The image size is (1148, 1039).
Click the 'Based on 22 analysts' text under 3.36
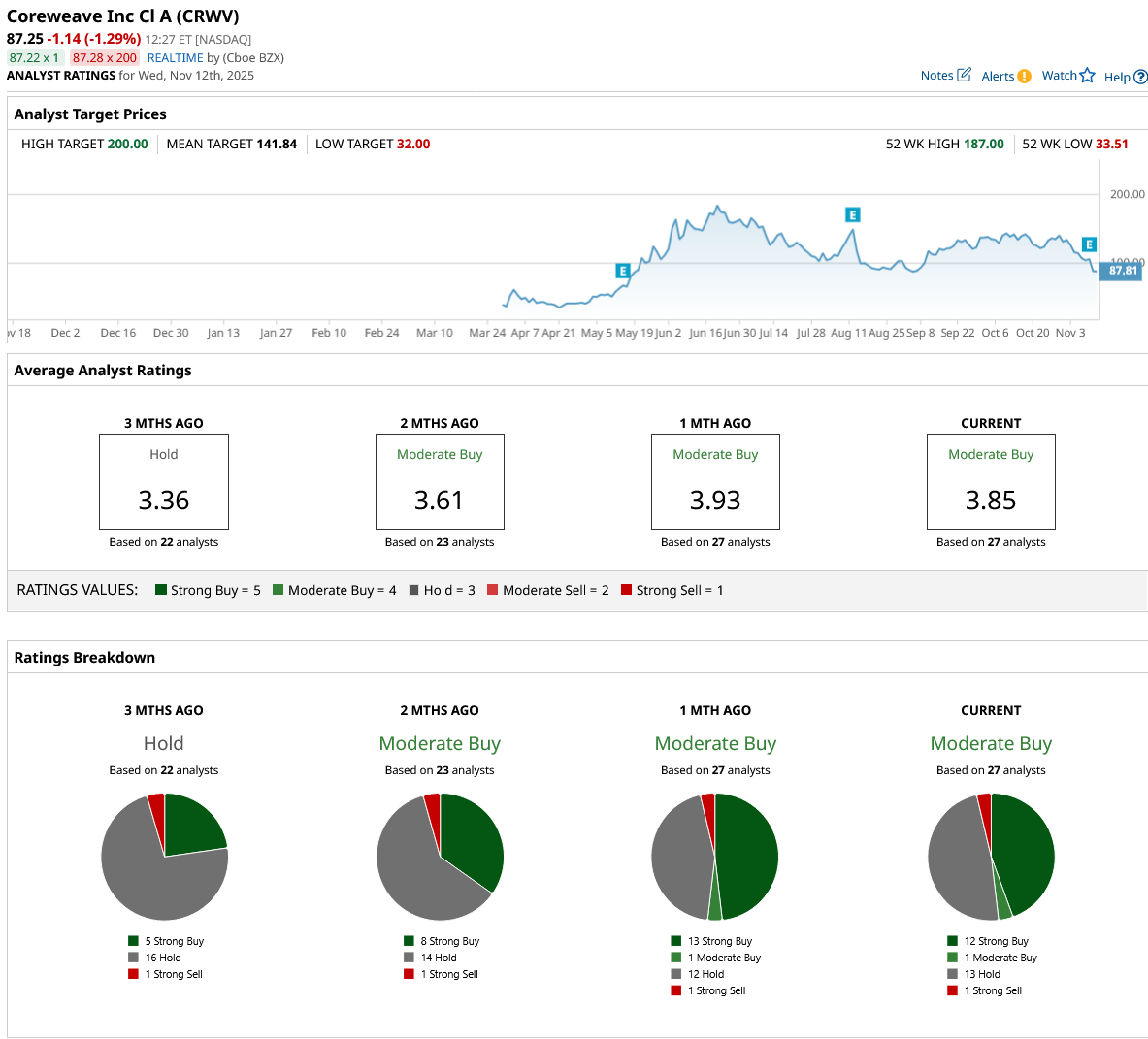(164, 542)
